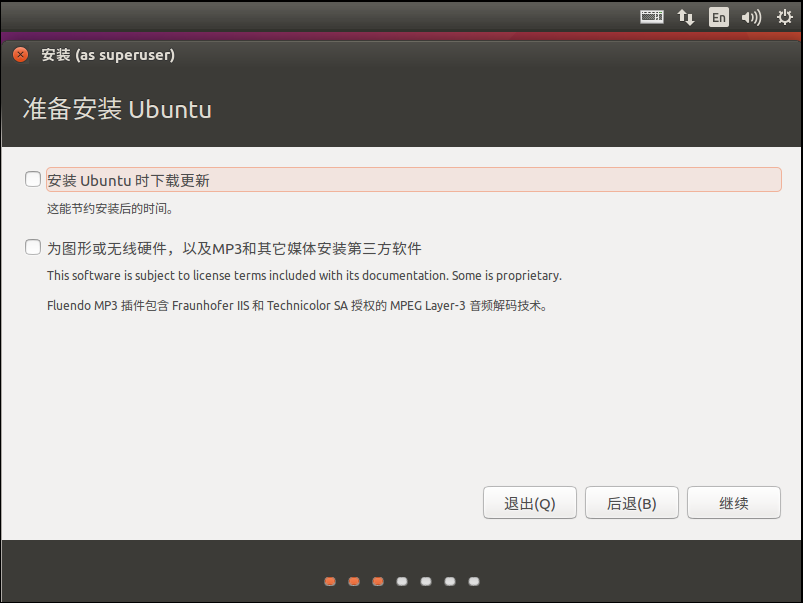Click the second installer progress dot
Image resolution: width=803 pixels, height=603 pixels.
[x=353, y=581]
